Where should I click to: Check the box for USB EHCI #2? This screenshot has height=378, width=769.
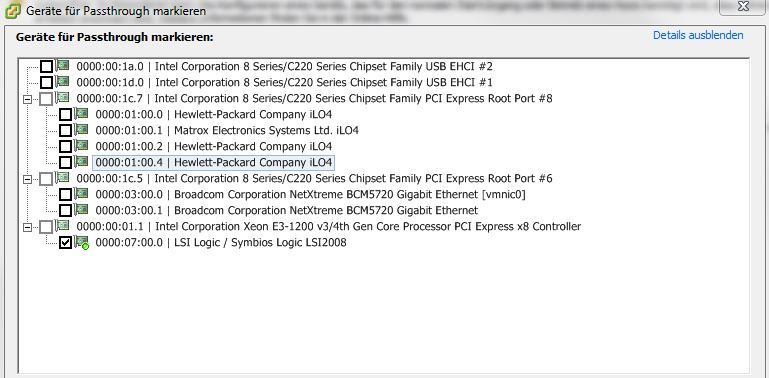[x=46, y=66]
